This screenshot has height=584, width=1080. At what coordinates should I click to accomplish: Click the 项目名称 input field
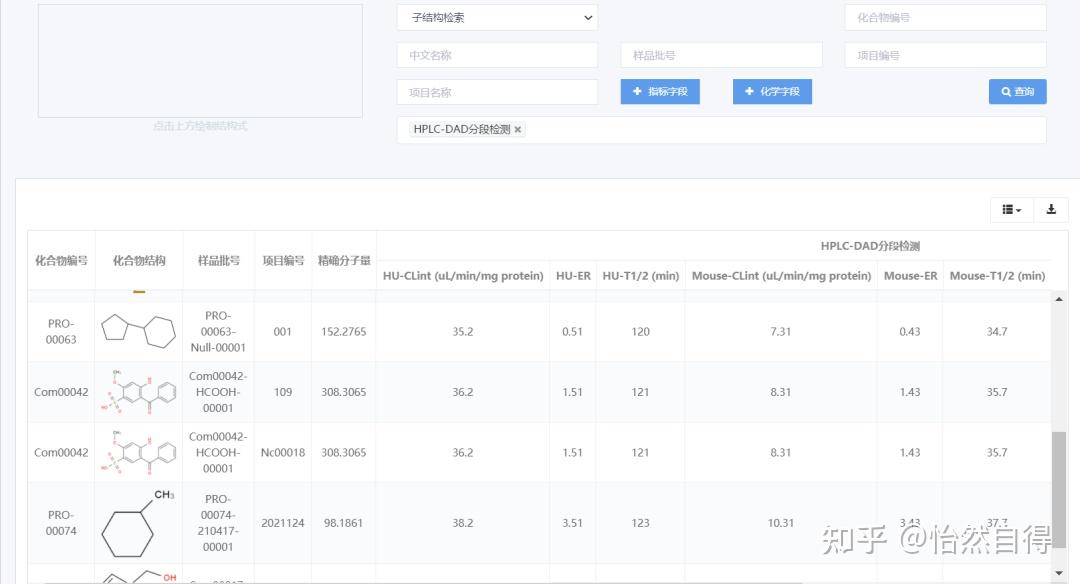pyautogui.click(x=497, y=92)
